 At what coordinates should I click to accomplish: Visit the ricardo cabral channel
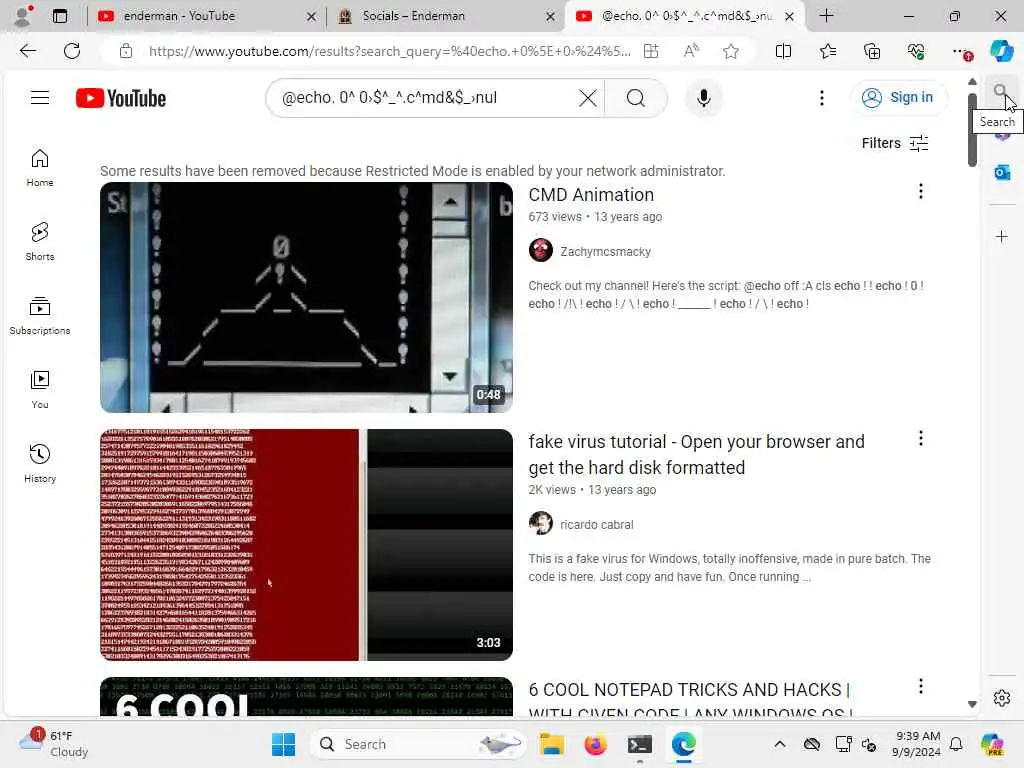click(596, 524)
